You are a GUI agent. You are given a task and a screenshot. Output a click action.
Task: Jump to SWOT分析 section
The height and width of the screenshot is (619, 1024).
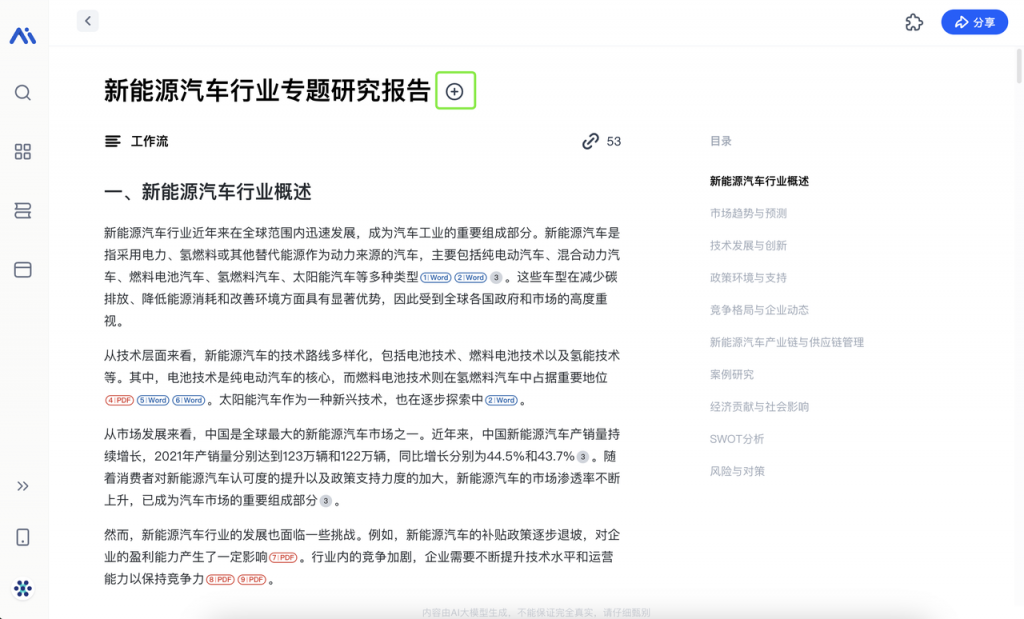pyautogui.click(x=737, y=439)
